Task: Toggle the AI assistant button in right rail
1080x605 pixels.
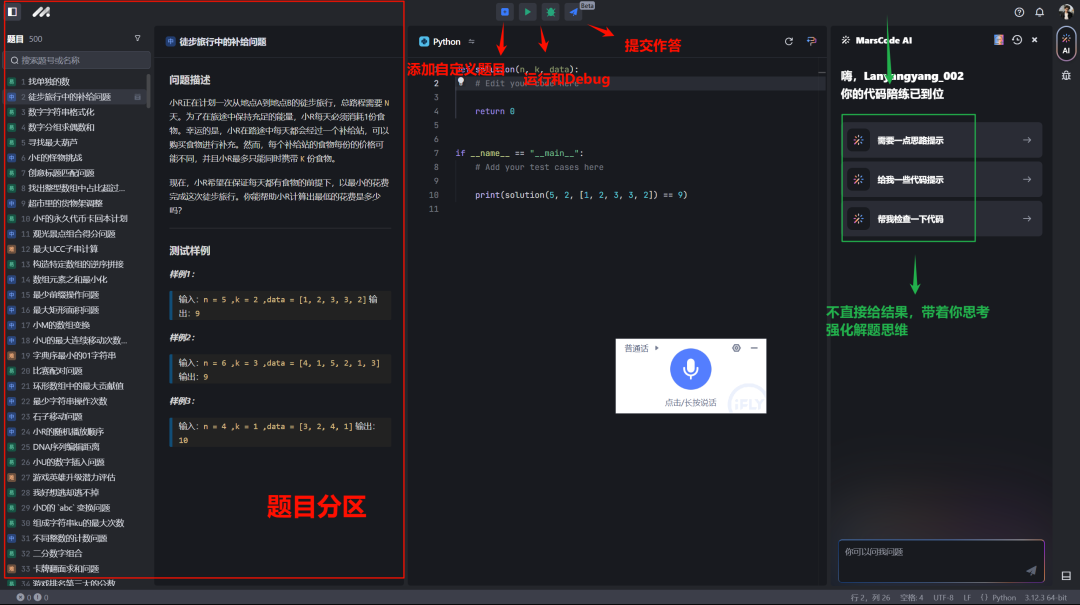Action: 1066,43
